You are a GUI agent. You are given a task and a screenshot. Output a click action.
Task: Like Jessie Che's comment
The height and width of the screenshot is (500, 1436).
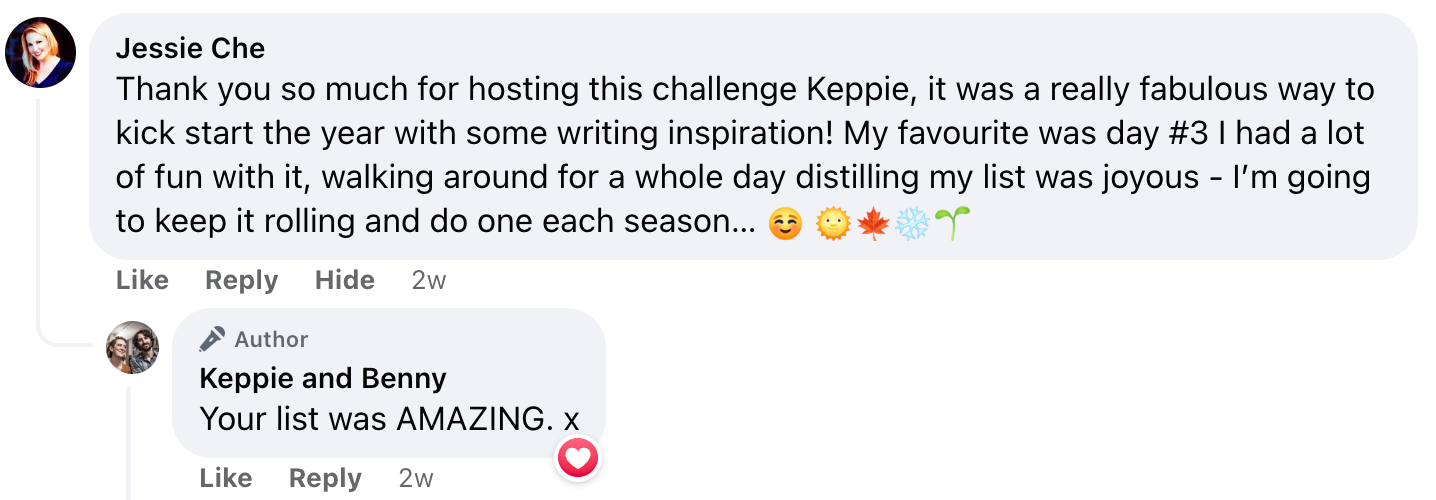click(x=142, y=281)
